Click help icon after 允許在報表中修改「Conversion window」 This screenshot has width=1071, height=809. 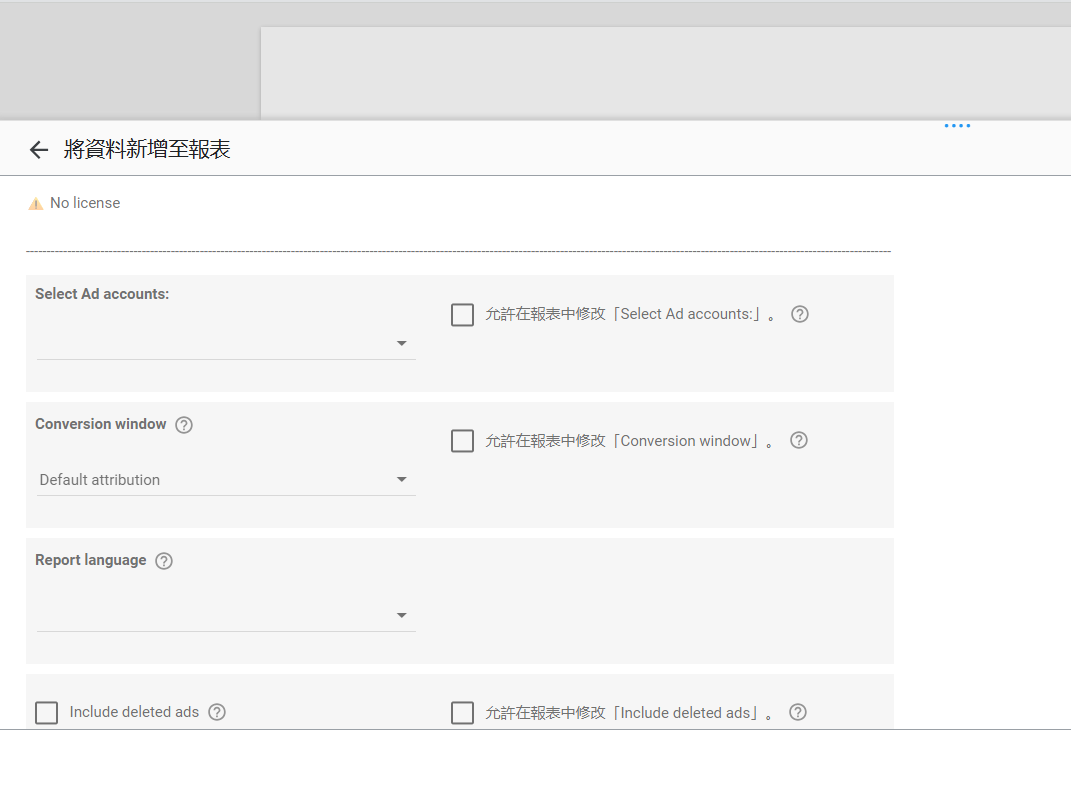click(x=798, y=440)
